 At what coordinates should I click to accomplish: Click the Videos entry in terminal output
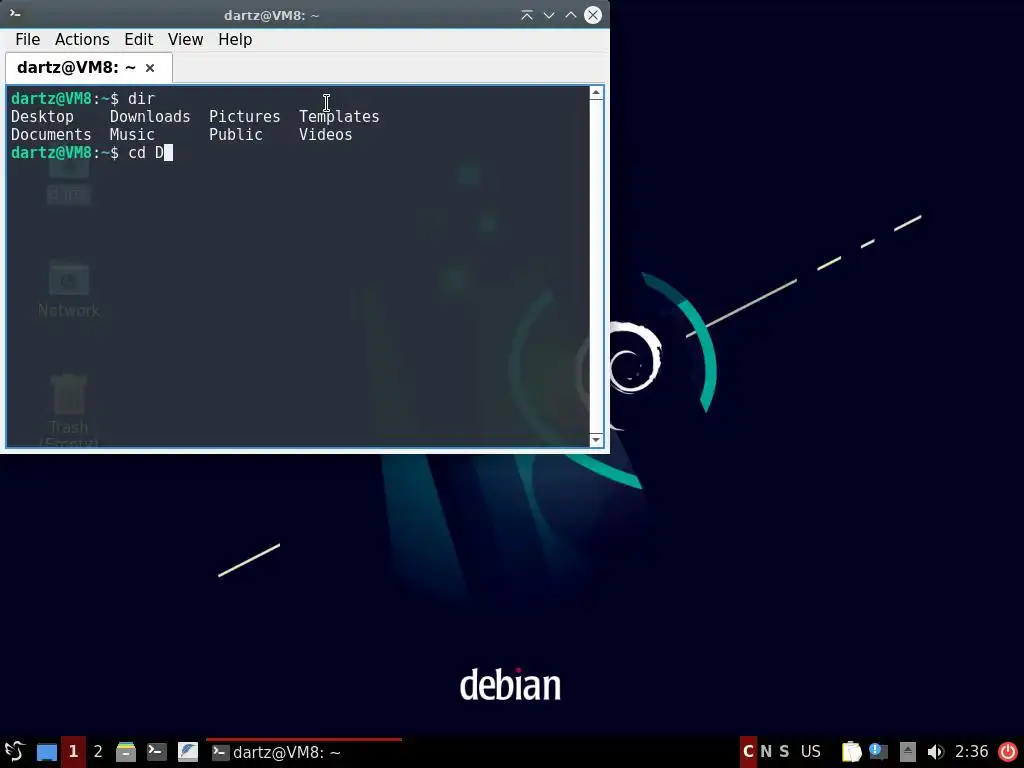325,135
